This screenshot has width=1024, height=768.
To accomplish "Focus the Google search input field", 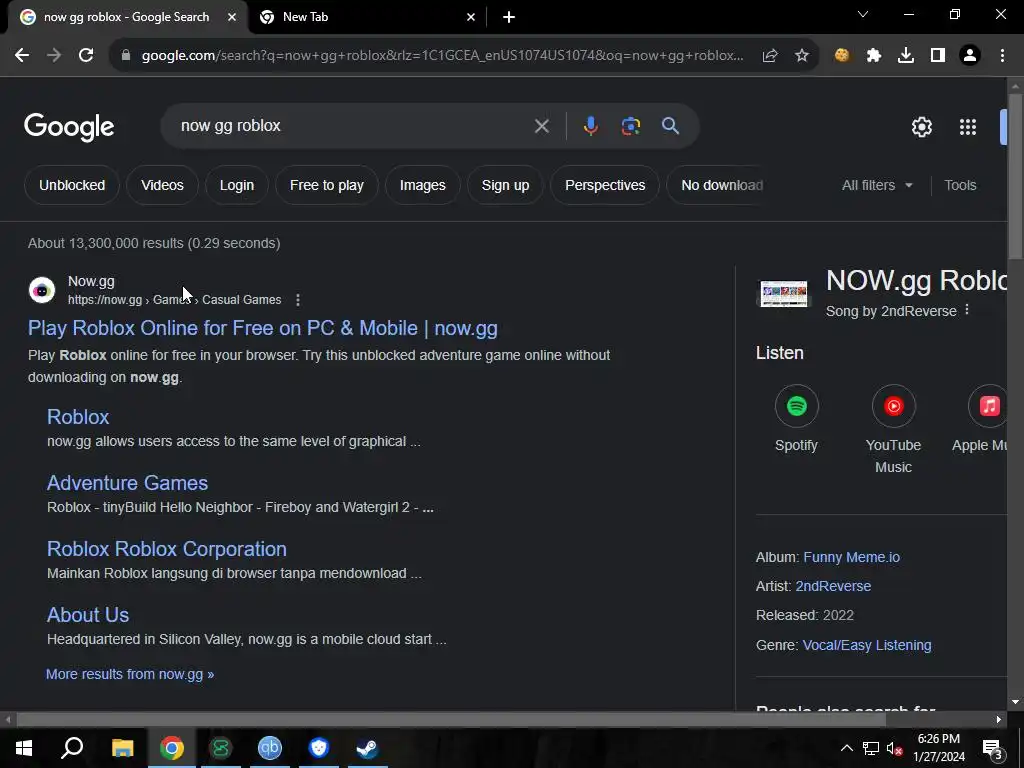I will coord(353,126).
